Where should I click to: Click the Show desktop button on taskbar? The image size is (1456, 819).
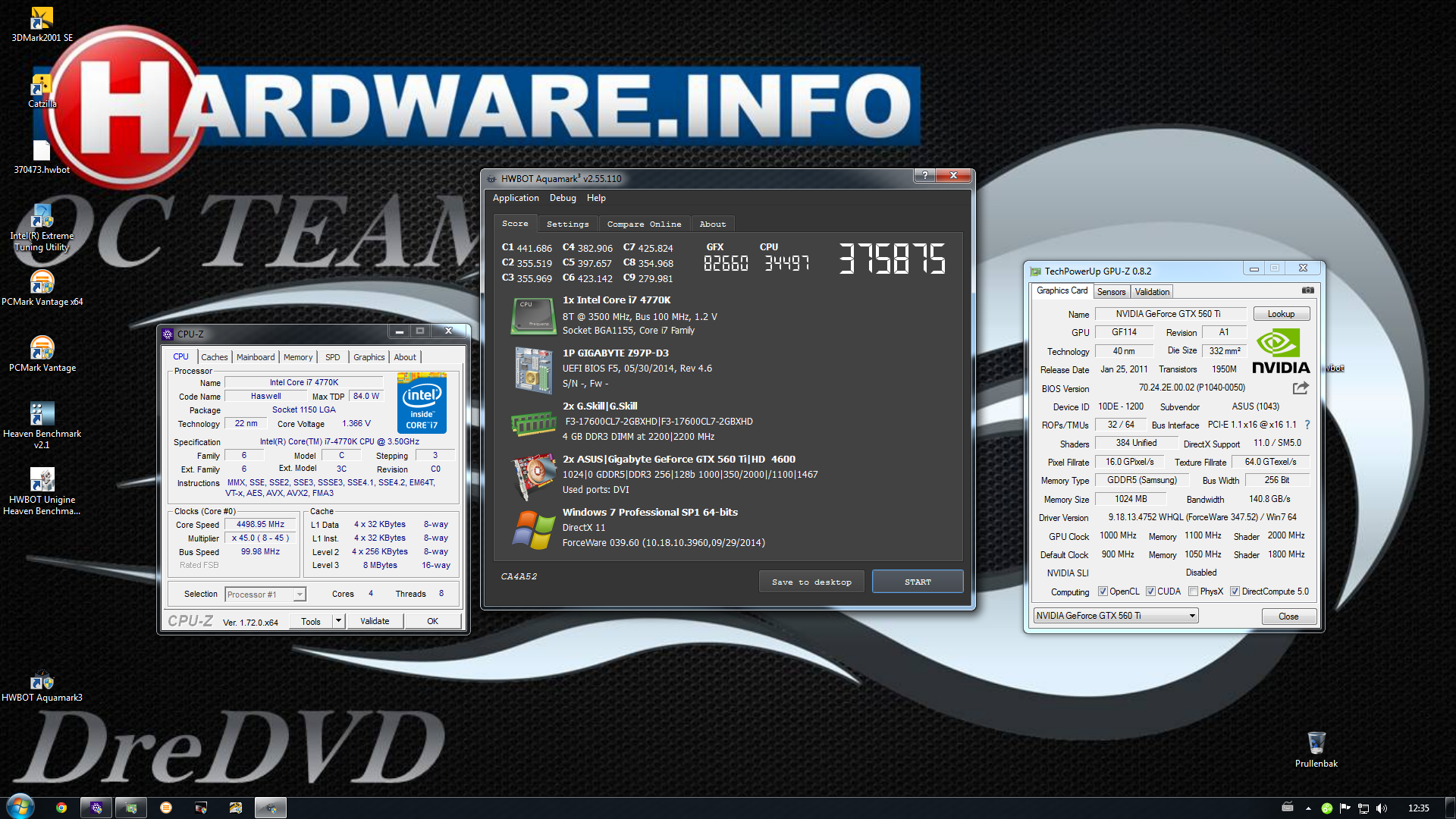pos(1450,808)
